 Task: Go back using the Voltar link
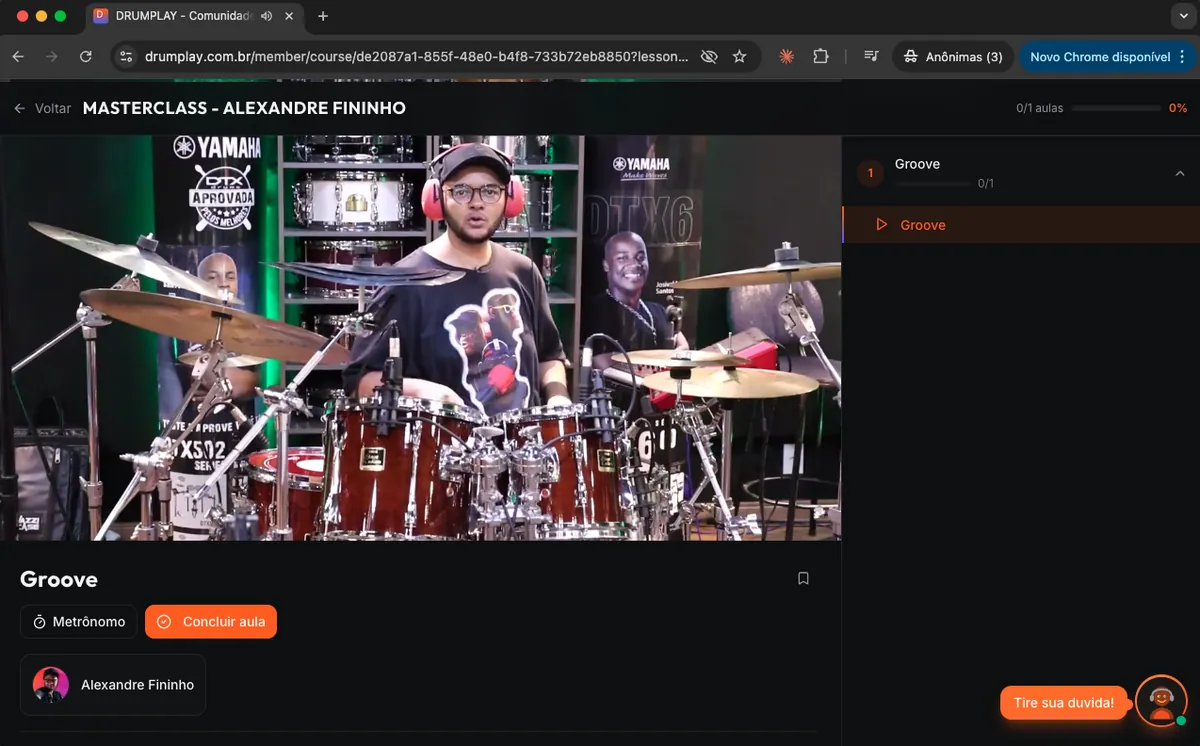[x=43, y=108]
